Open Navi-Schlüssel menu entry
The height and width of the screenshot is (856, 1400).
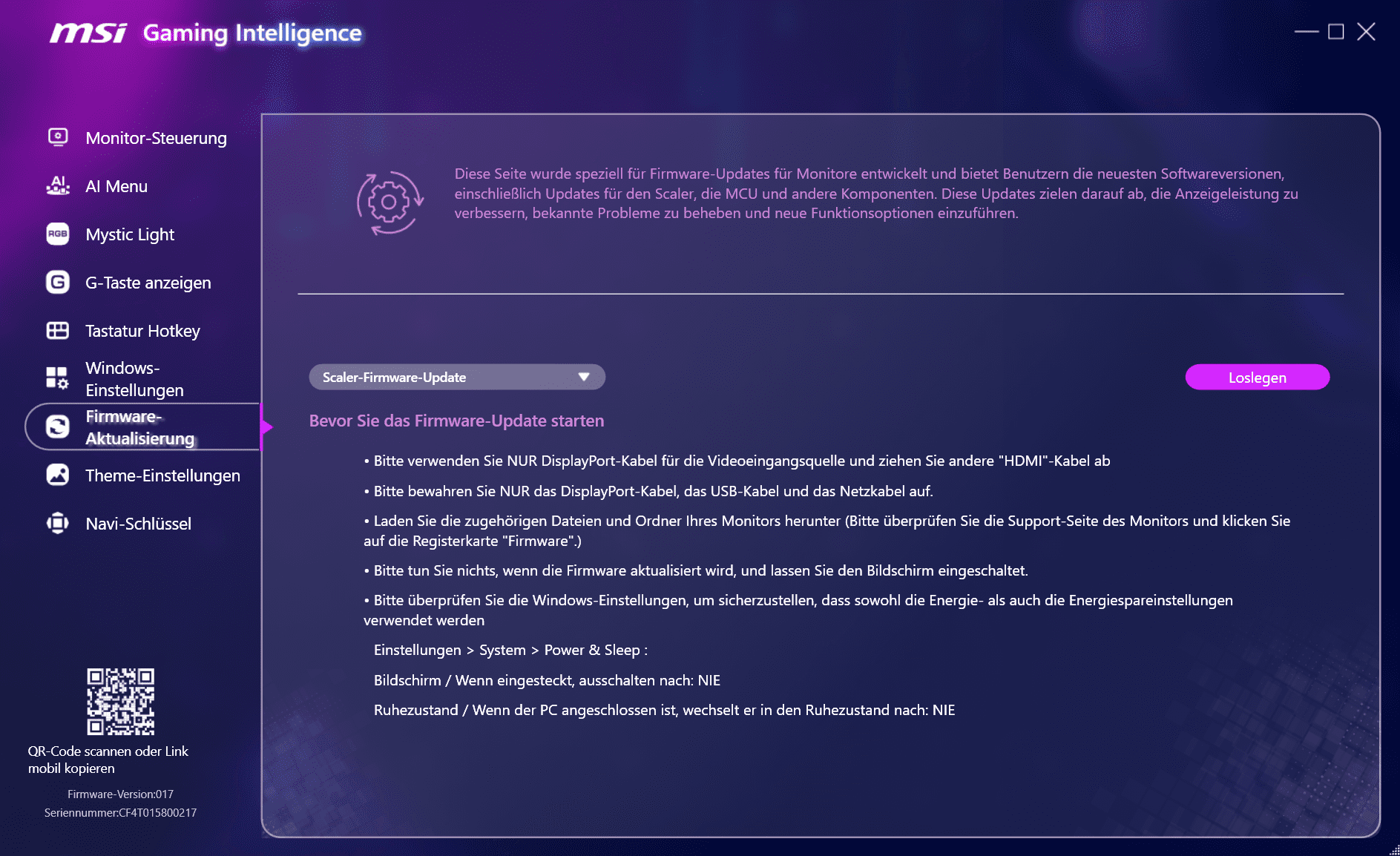138,524
